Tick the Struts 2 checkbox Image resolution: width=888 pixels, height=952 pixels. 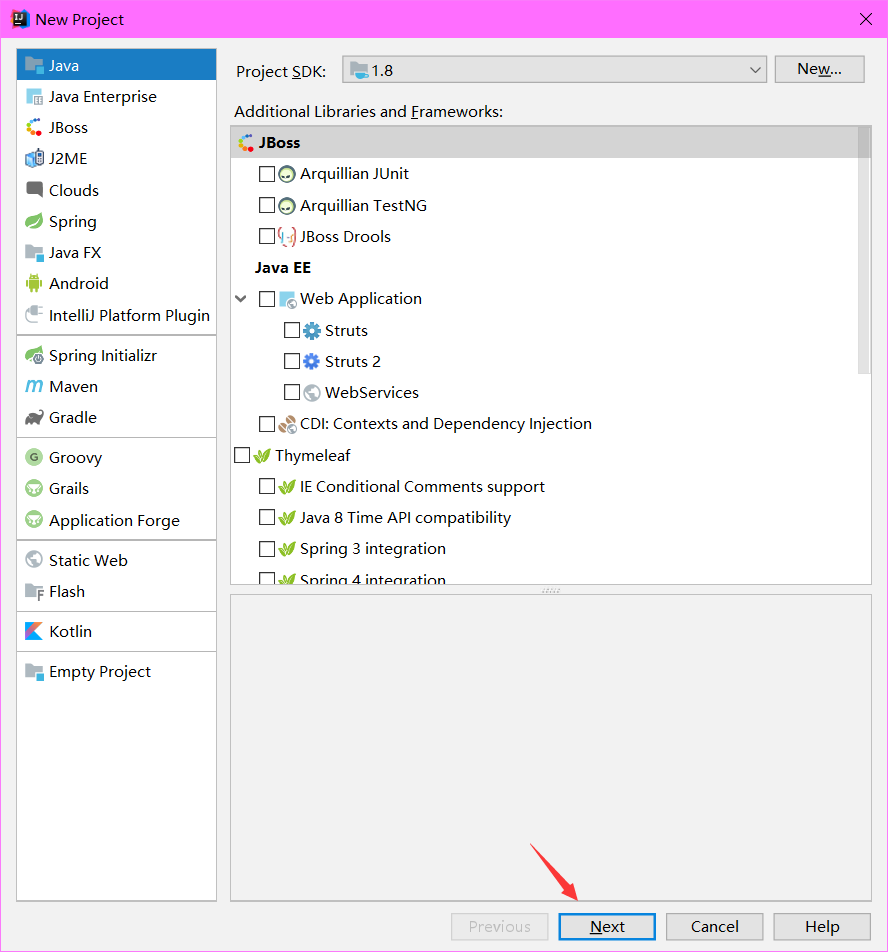(291, 361)
